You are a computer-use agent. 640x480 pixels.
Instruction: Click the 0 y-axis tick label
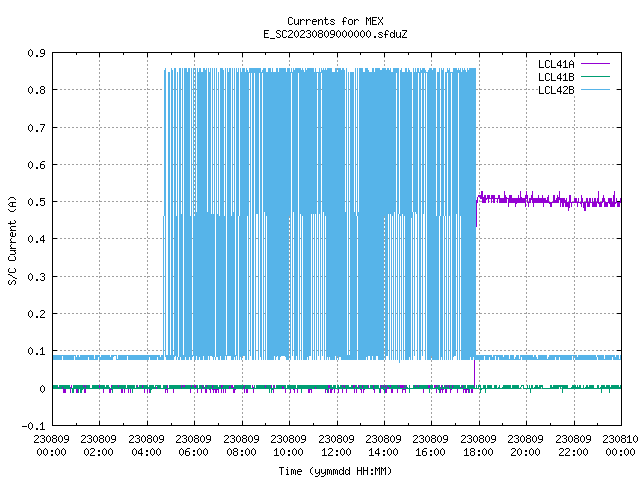pyautogui.click(x=42, y=389)
